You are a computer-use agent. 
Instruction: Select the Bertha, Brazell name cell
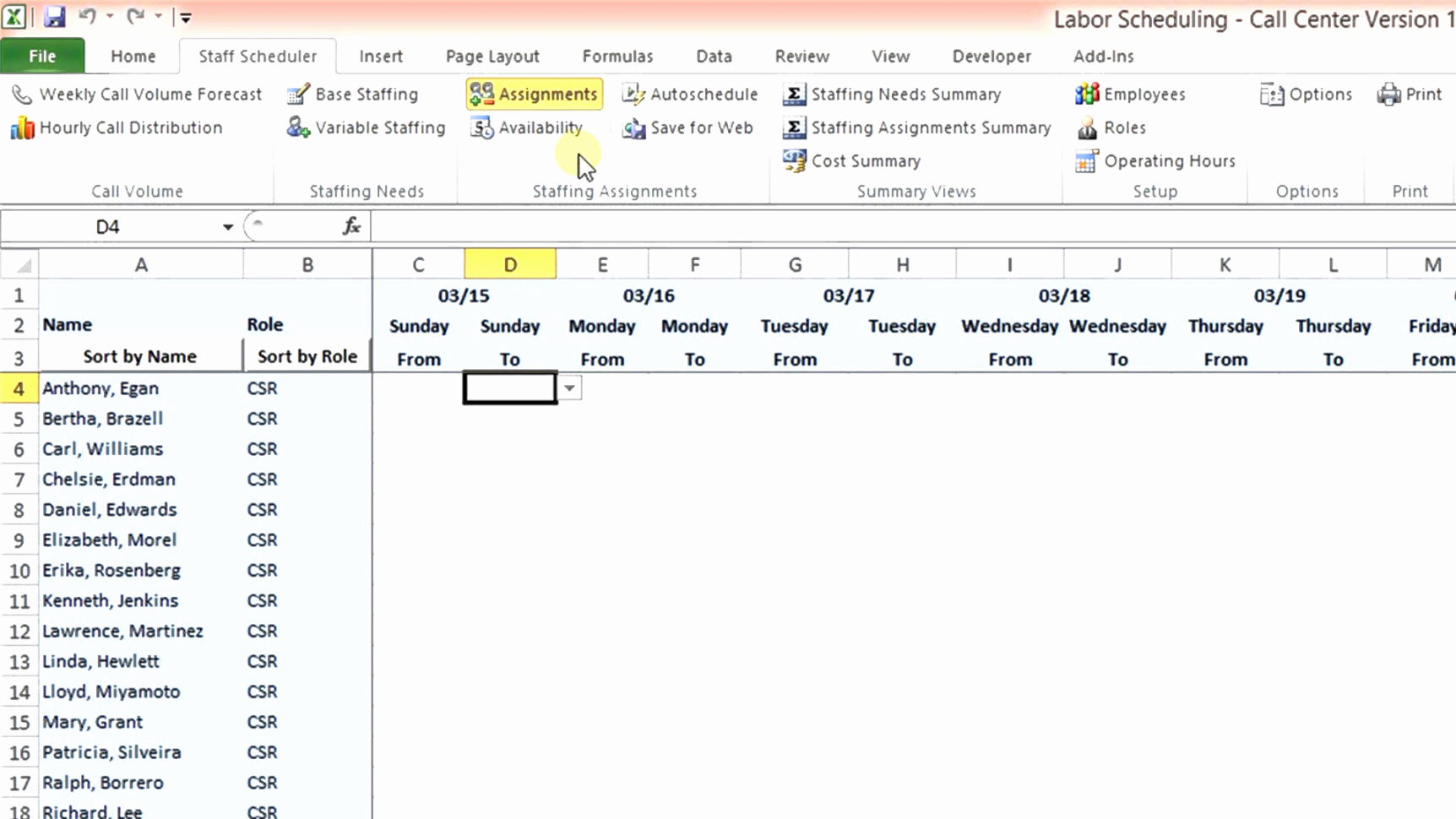(140, 419)
